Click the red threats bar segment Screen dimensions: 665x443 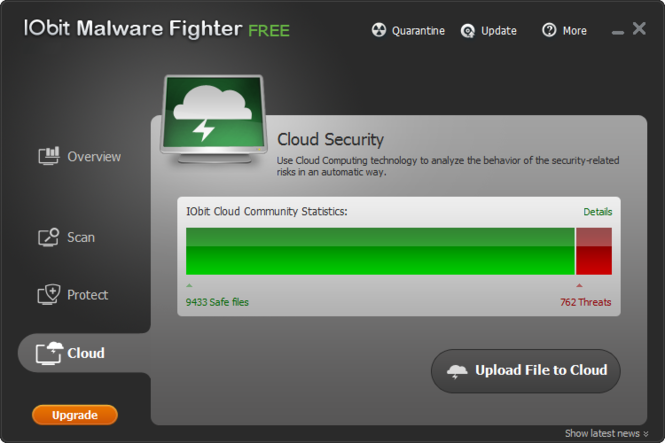click(x=594, y=251)
